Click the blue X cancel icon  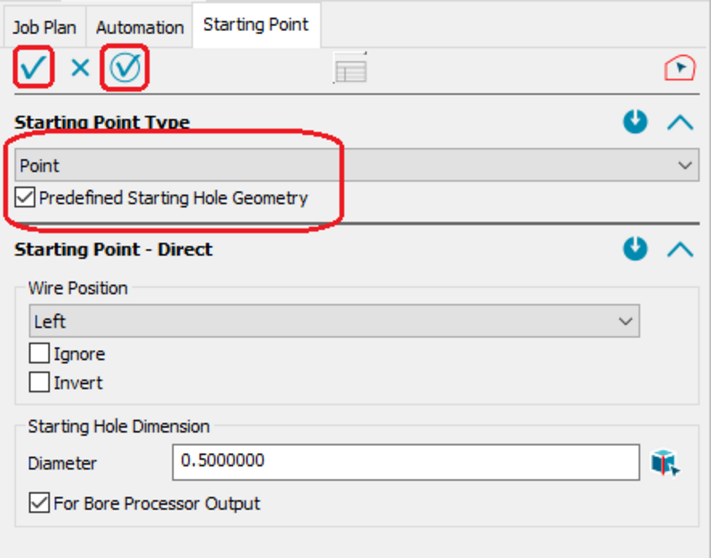(80, 68)
